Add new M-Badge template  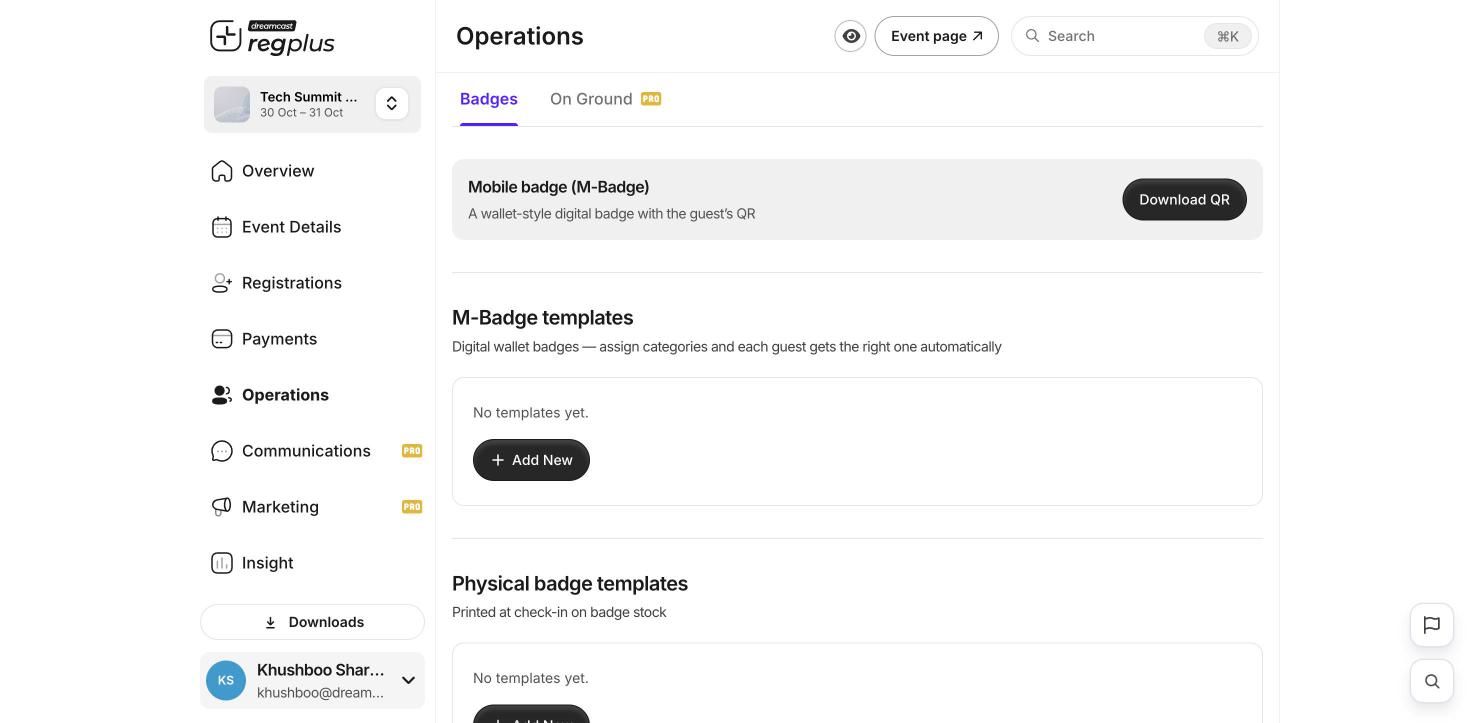pyautogui.click(x=531, y=460)
